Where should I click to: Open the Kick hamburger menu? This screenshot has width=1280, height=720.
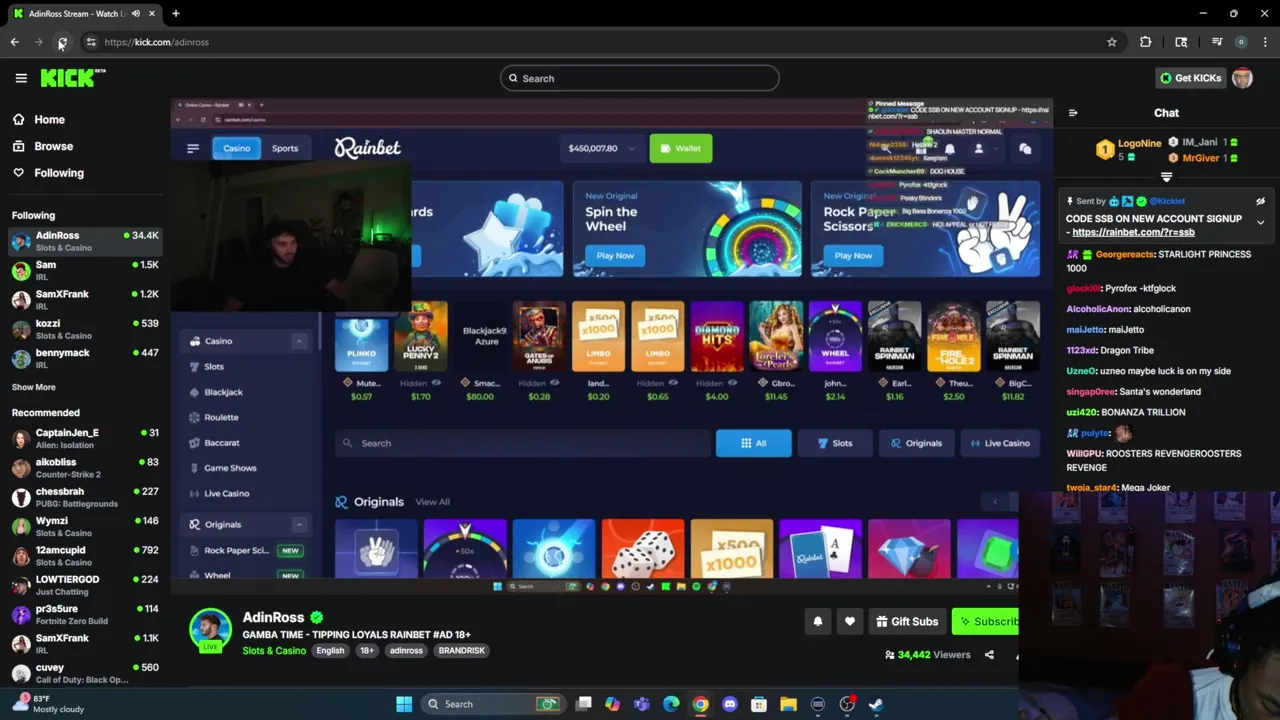point(21,78)
